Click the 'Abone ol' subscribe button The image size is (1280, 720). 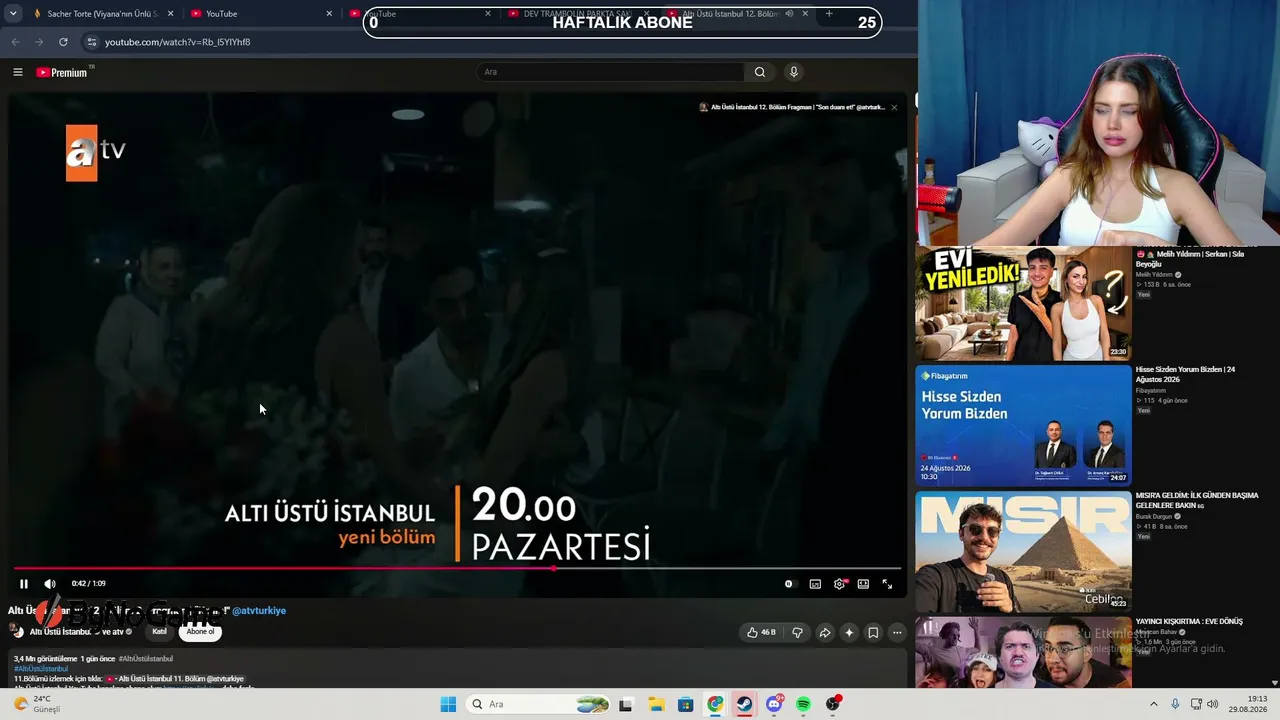tap(200, 632)
